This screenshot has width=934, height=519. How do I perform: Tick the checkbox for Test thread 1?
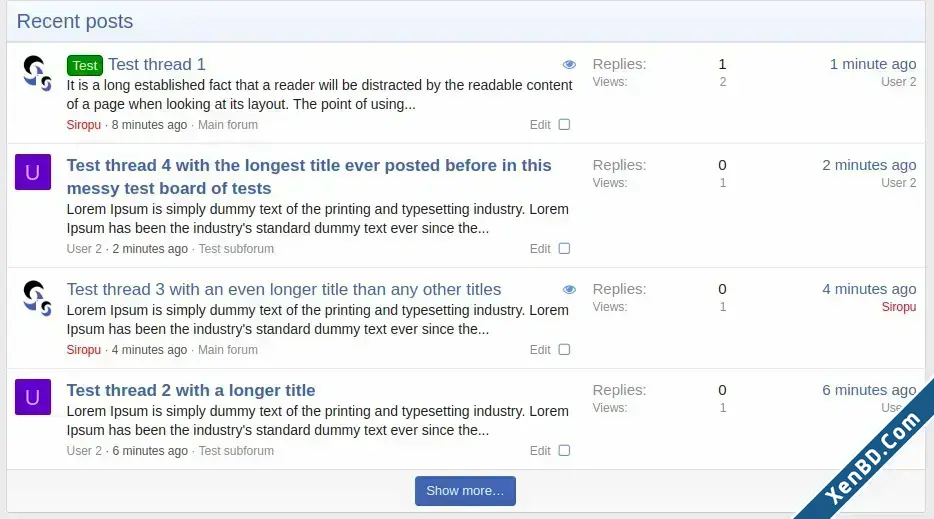click(564, 125)
